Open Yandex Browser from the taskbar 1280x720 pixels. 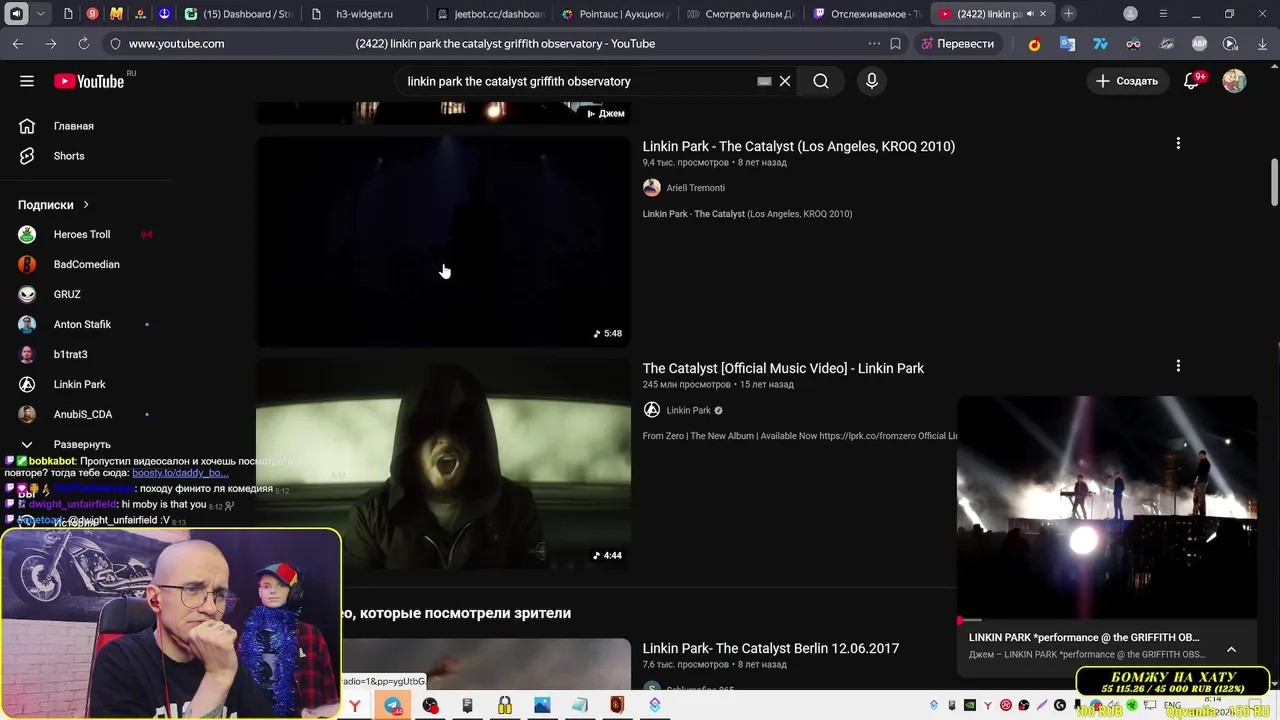tap(355, 705)
